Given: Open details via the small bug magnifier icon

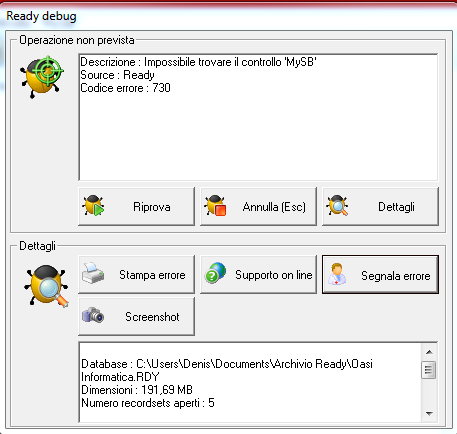Looking at the screenshot, I should point(337,206).
